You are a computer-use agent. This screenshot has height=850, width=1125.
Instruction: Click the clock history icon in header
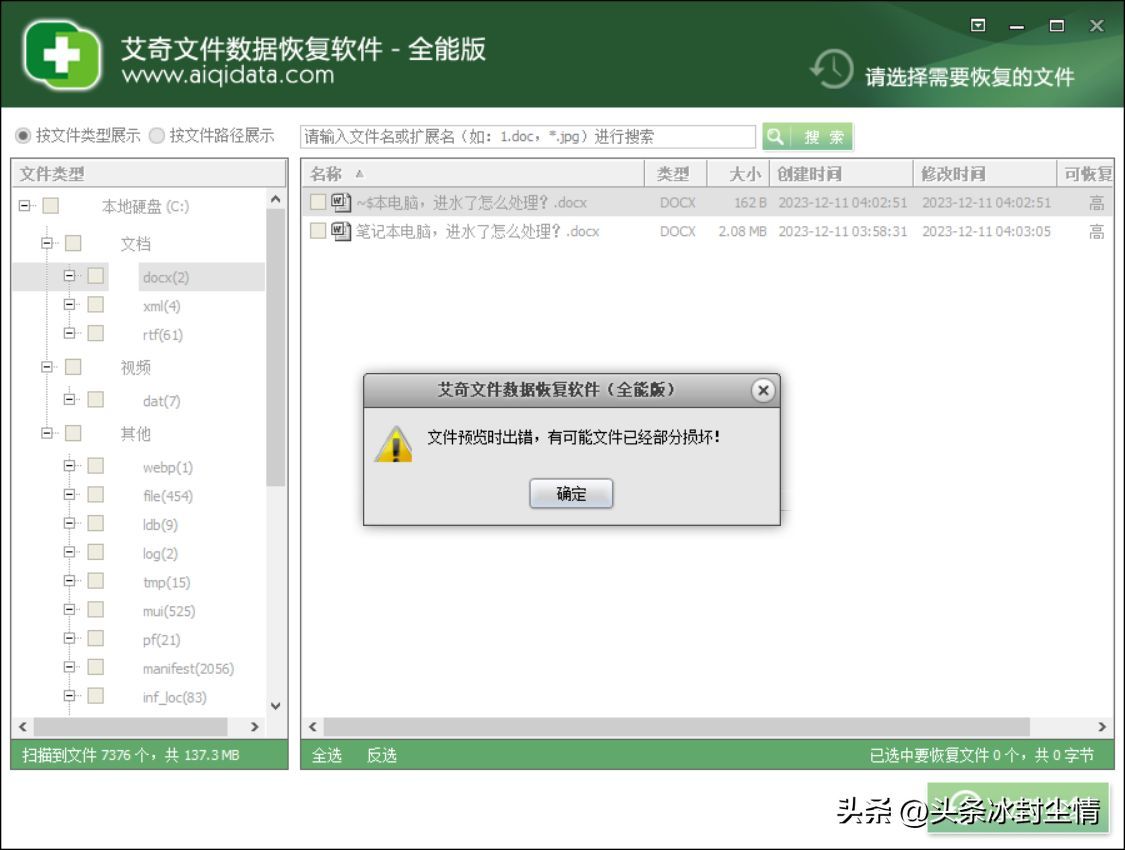[x=832, y=69]
